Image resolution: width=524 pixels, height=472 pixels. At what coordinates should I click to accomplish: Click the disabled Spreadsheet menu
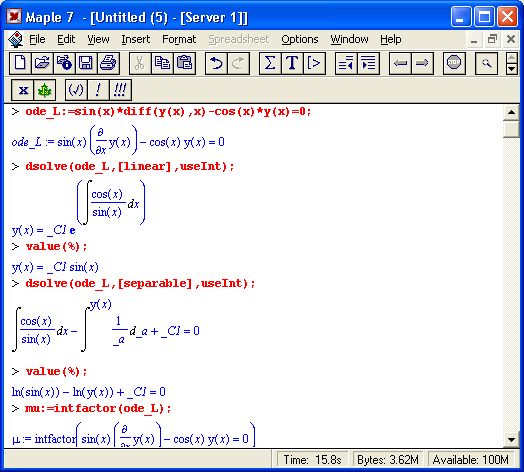pyautogui.click(x=239, y=39)
